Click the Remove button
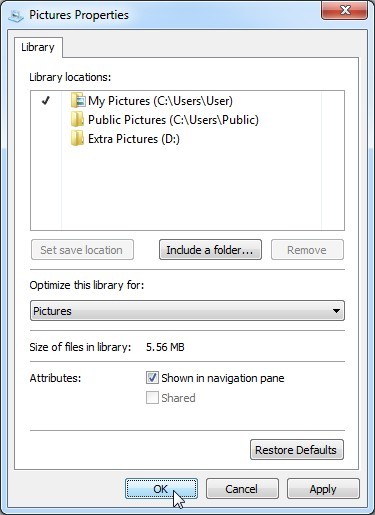The height and width of the screenshot is (515, 375). (x=307, y=250)
